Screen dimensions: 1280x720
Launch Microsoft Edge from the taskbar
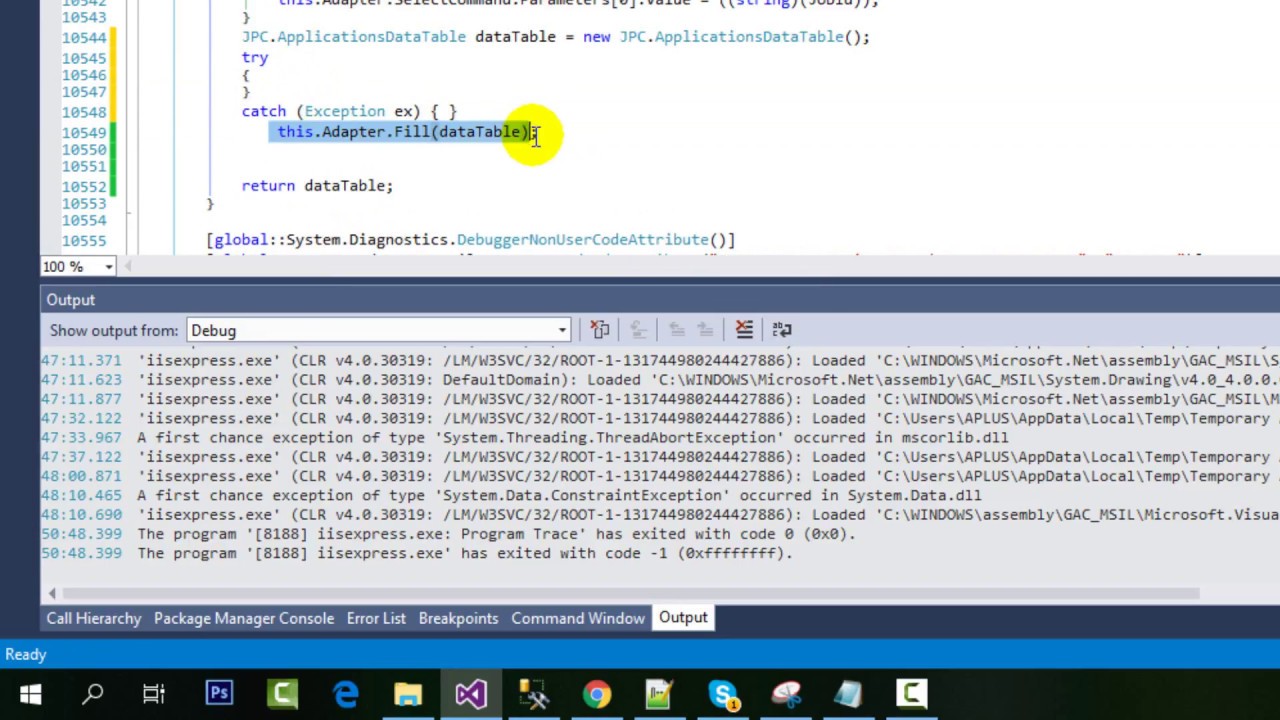click(346, 694)
